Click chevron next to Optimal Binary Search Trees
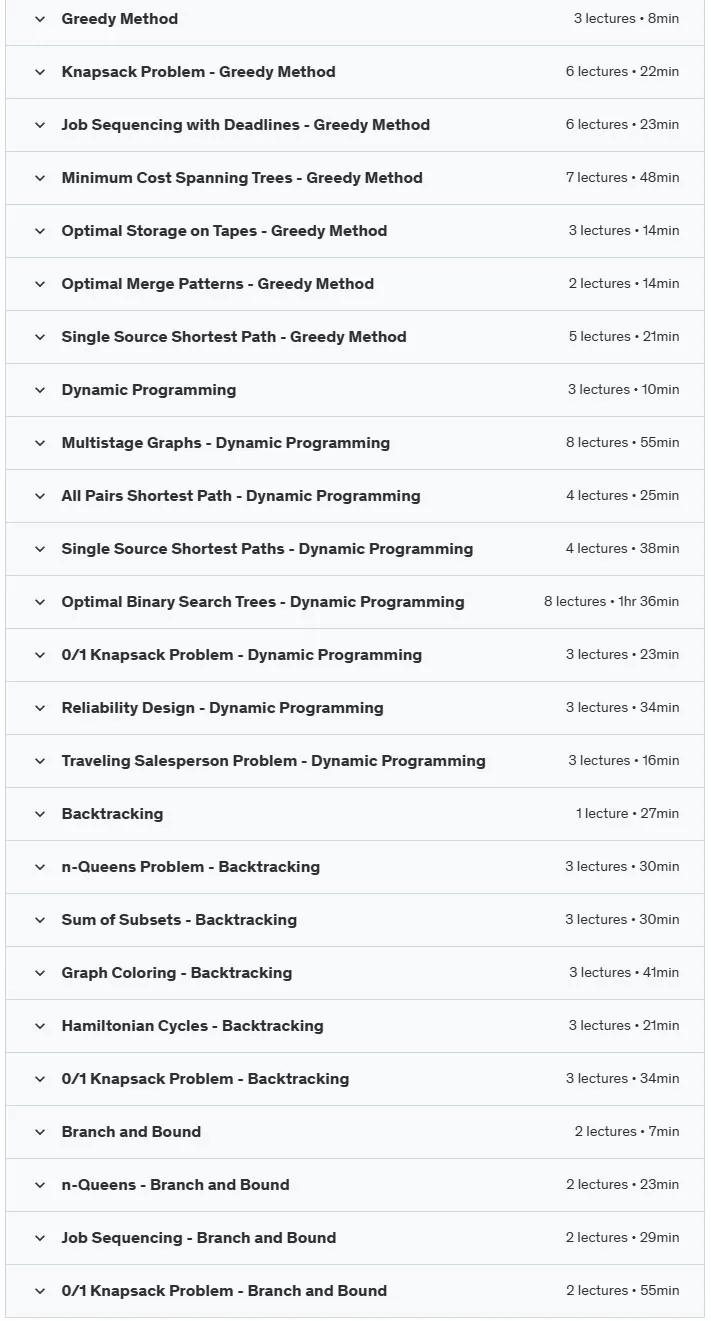The height and width of the screenshot is (1321, 711). point(40,602)
